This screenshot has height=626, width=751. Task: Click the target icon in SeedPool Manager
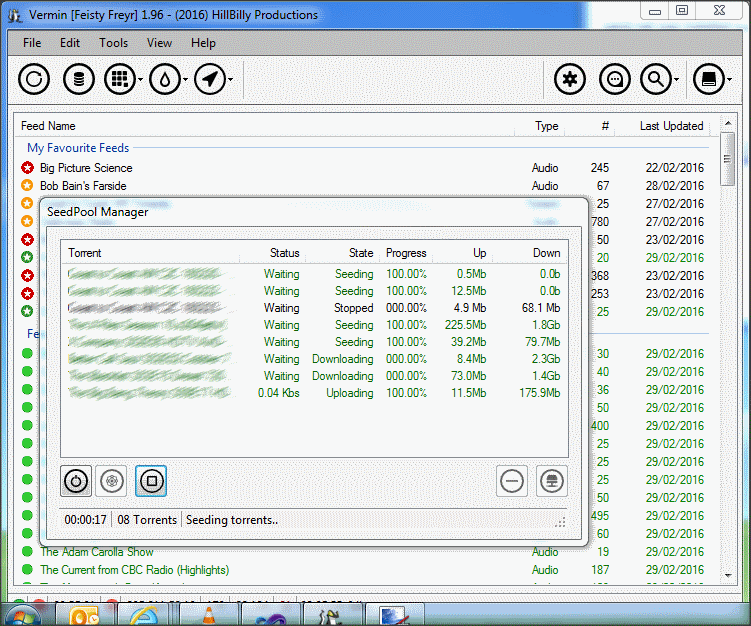111,481
